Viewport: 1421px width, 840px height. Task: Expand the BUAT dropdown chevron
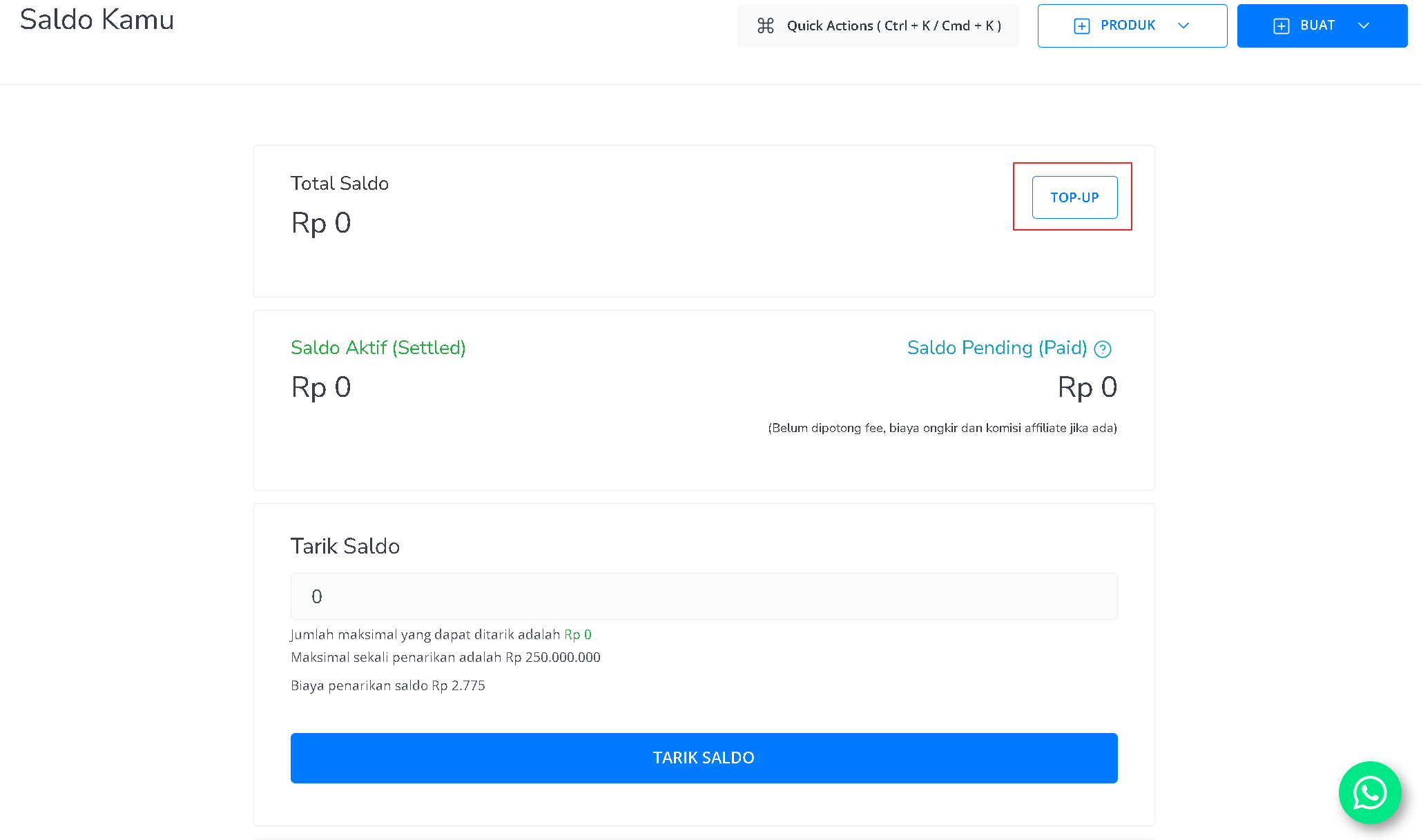1364,26
